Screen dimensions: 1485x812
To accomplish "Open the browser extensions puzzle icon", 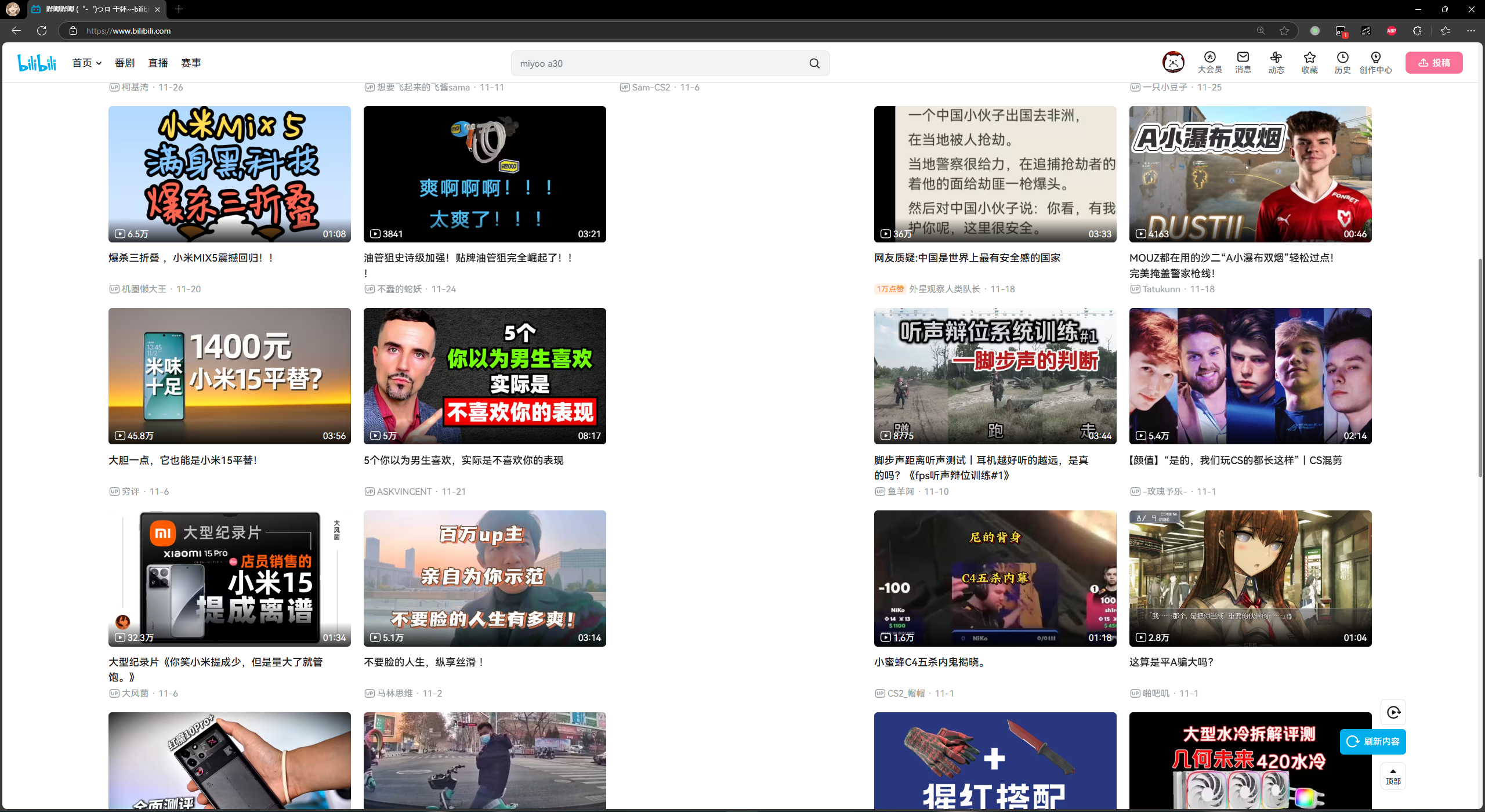I will click(x=1417, y=31).
